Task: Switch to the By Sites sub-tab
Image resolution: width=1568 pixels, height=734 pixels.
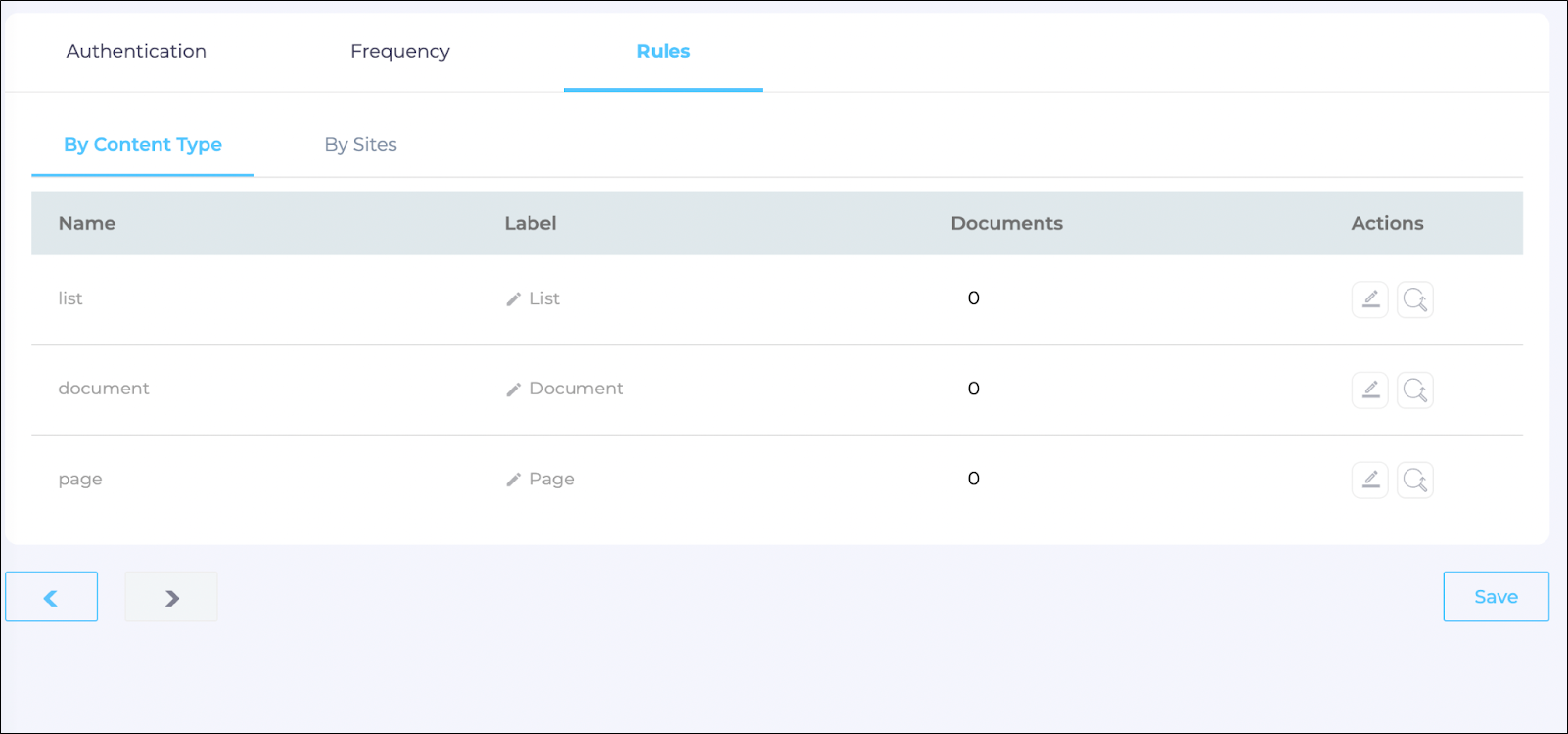Action: coord(360,144)
